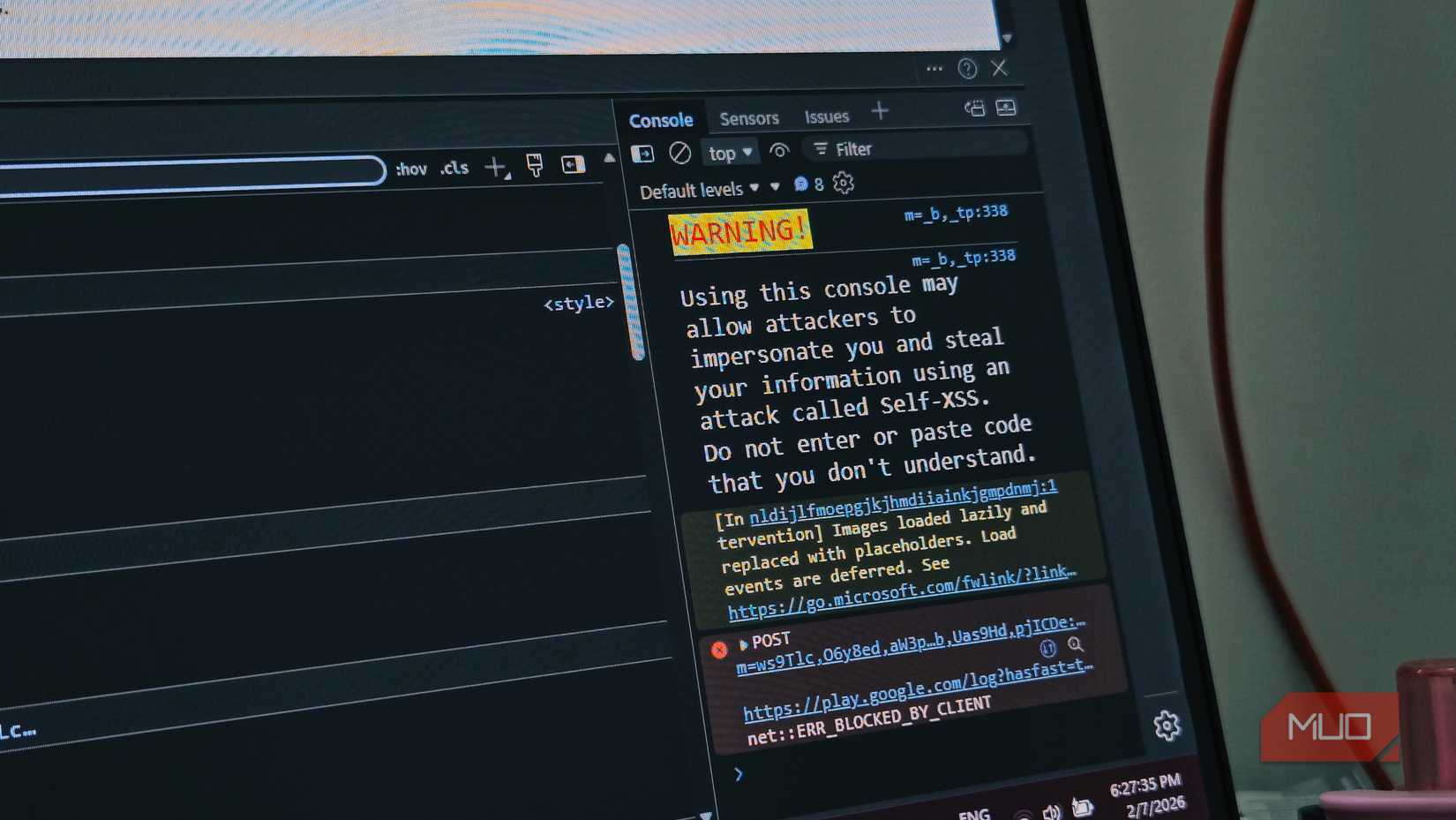Open the nldijlfmoepgjkjhmdiiainkjgmpdnmj:1 link
The image size is (1456, 820).
point(903,500)
